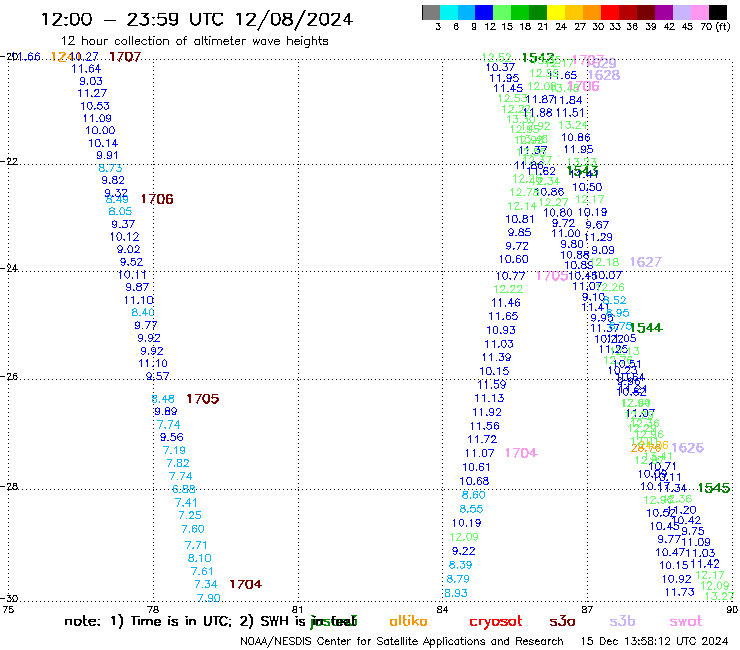Click the green '1544' pass time label
Viewport: 740px width, 650px height.
tap(646, 328)
